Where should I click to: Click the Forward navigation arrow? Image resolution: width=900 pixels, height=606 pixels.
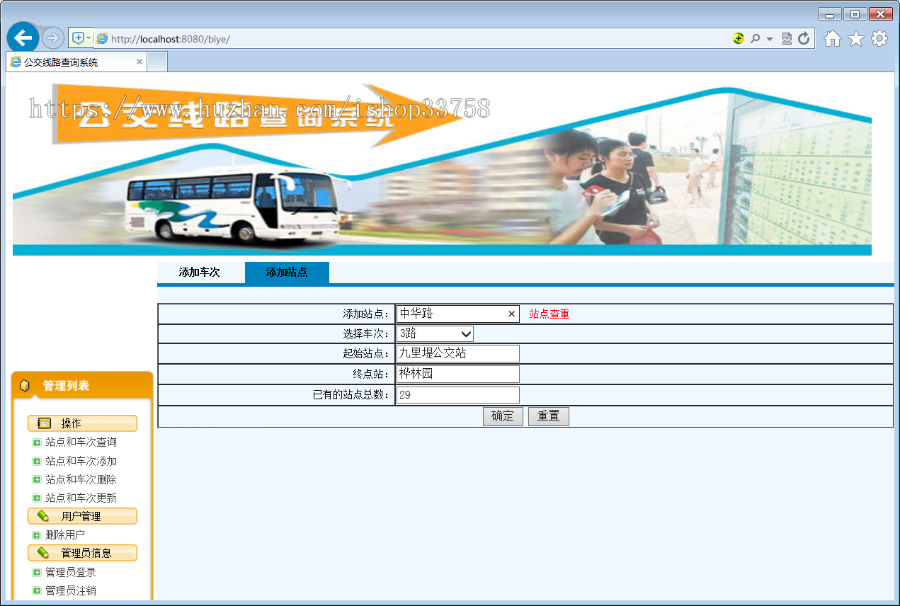[x=53, y=37]
